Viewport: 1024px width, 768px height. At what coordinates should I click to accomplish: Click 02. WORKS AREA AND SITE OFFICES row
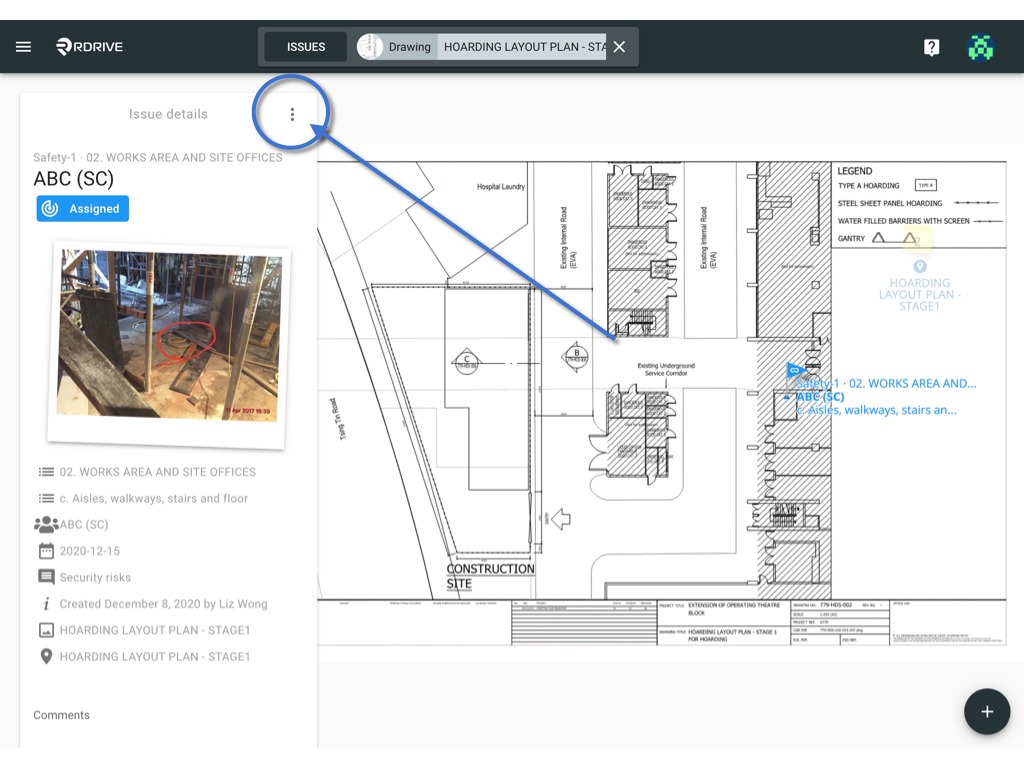point(157,472)
